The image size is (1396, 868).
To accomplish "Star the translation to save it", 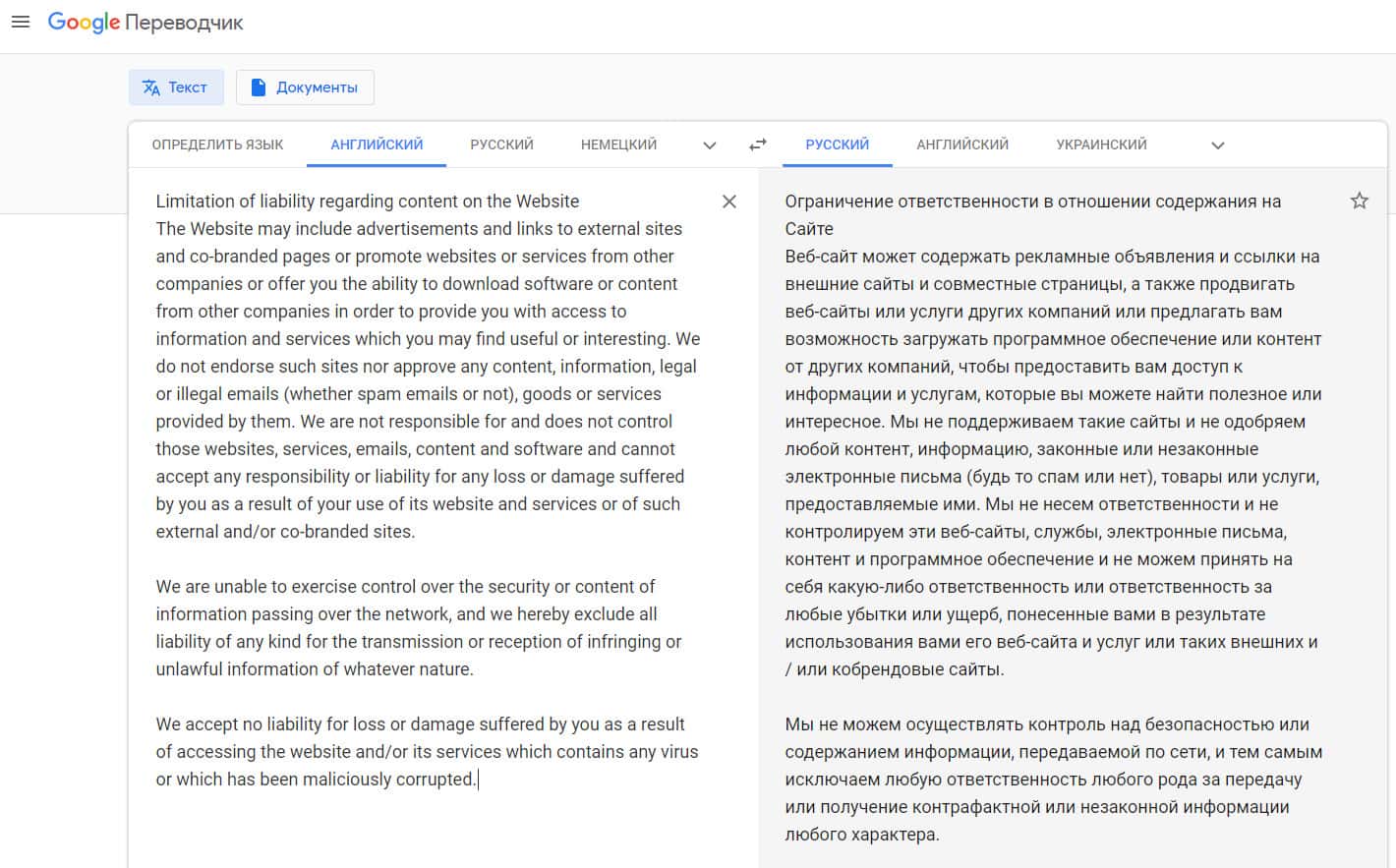I will 1359,202.
